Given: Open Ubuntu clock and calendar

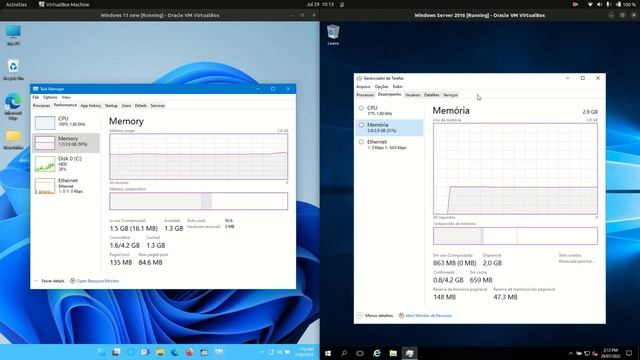Looking at the screenshot, I should point(320,4).
